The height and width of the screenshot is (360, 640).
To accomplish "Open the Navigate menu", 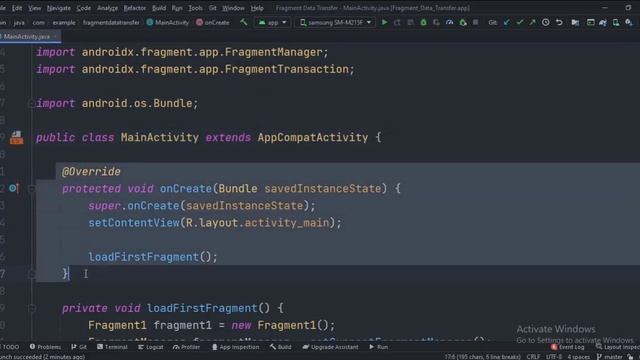I will click(58, 8).
